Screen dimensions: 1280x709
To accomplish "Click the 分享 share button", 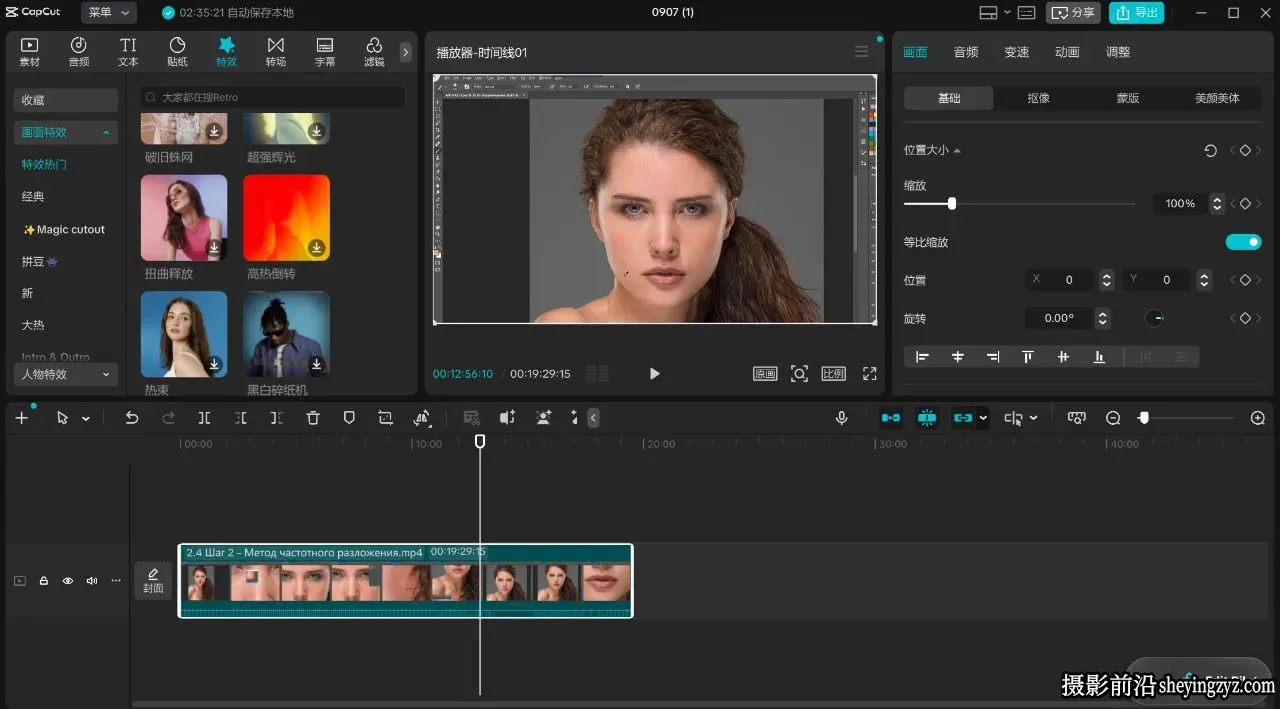I will tap(1073, 13).
